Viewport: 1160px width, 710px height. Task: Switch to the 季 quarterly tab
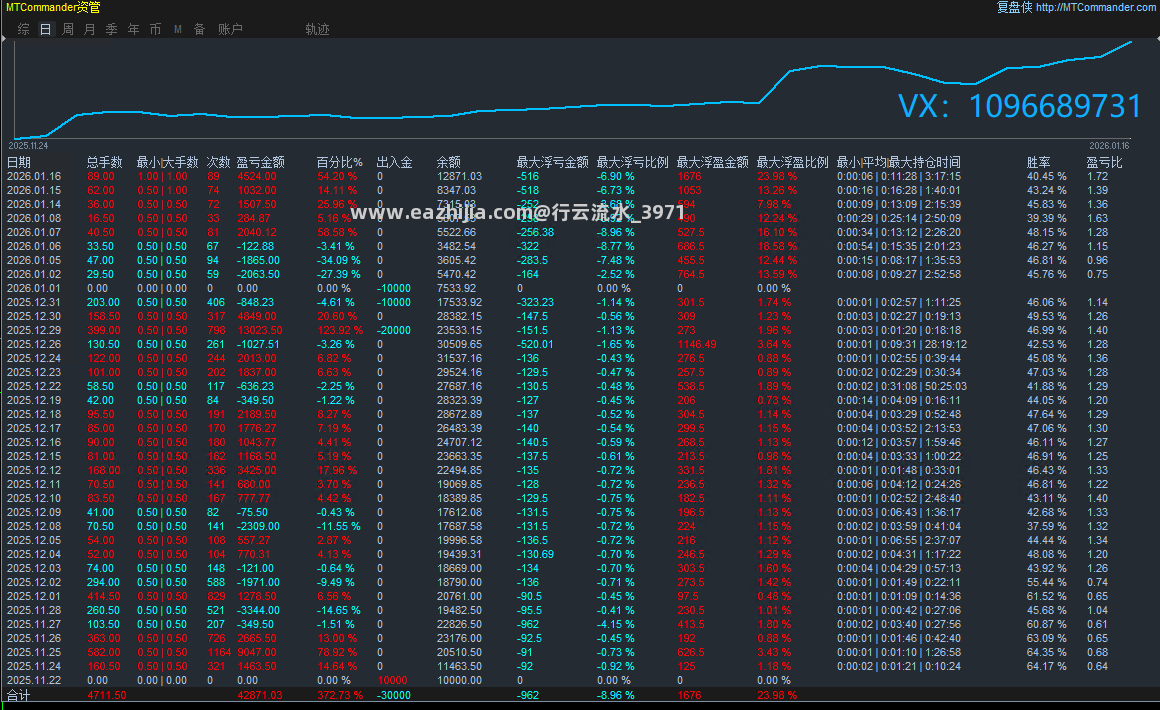pos(112,29)
